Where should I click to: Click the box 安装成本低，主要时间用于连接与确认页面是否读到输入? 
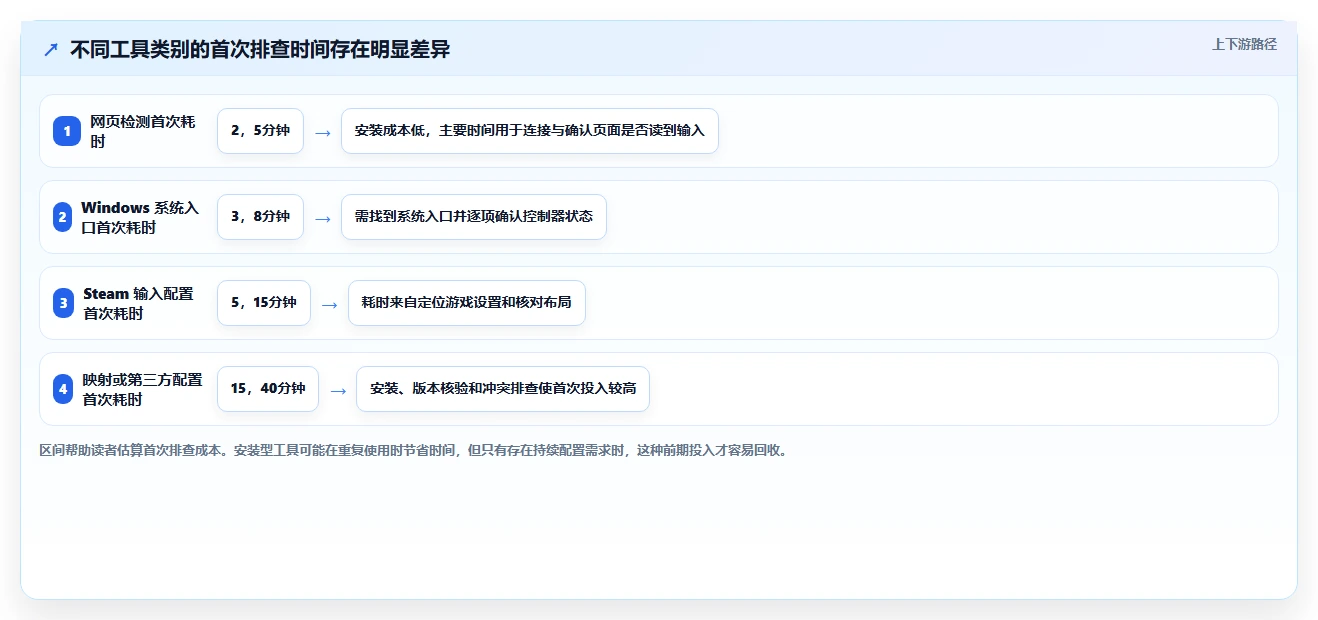pyautogui.click(x=530, y=131)
